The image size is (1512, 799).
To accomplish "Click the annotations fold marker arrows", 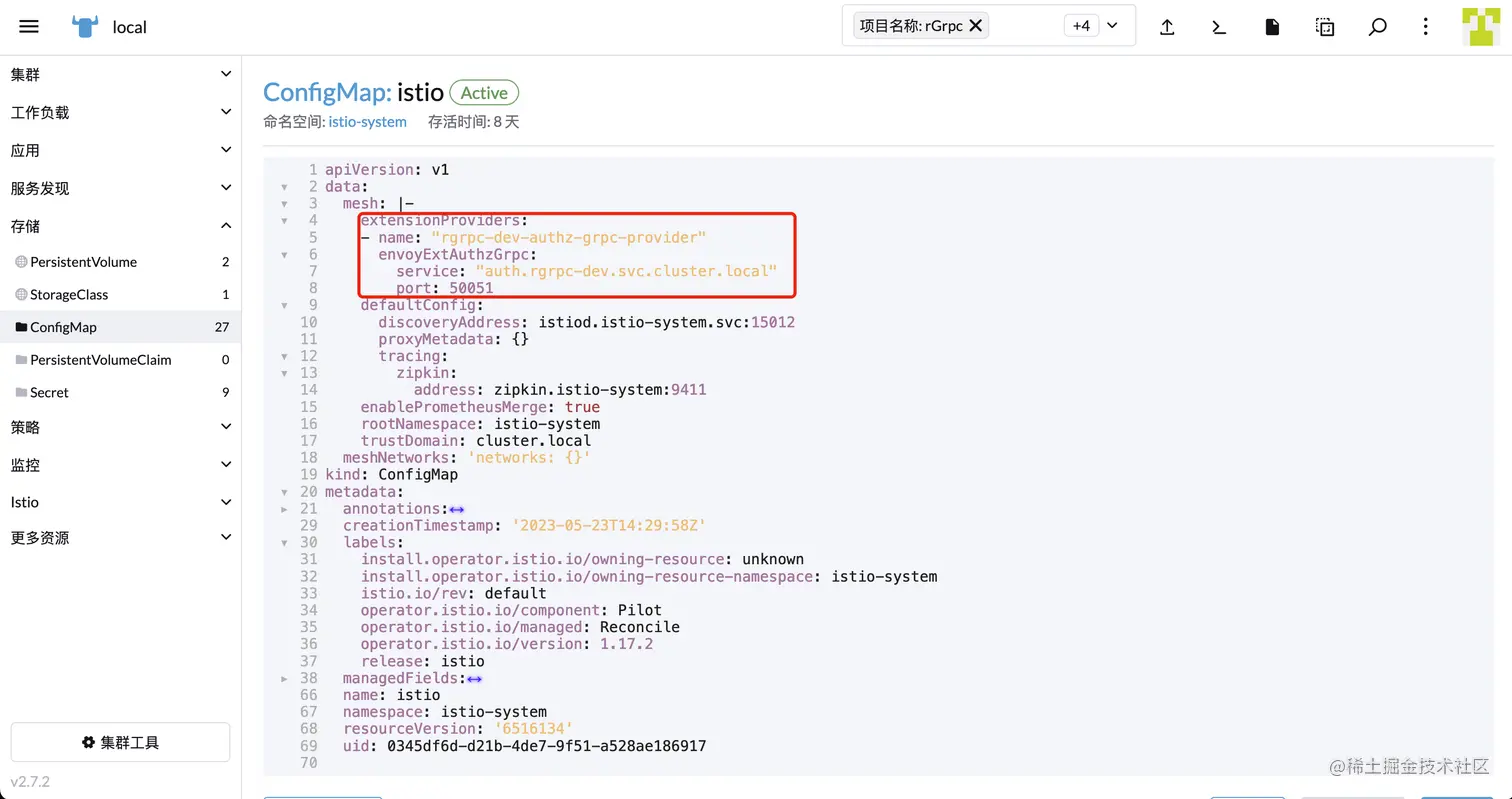I will 457,509.
